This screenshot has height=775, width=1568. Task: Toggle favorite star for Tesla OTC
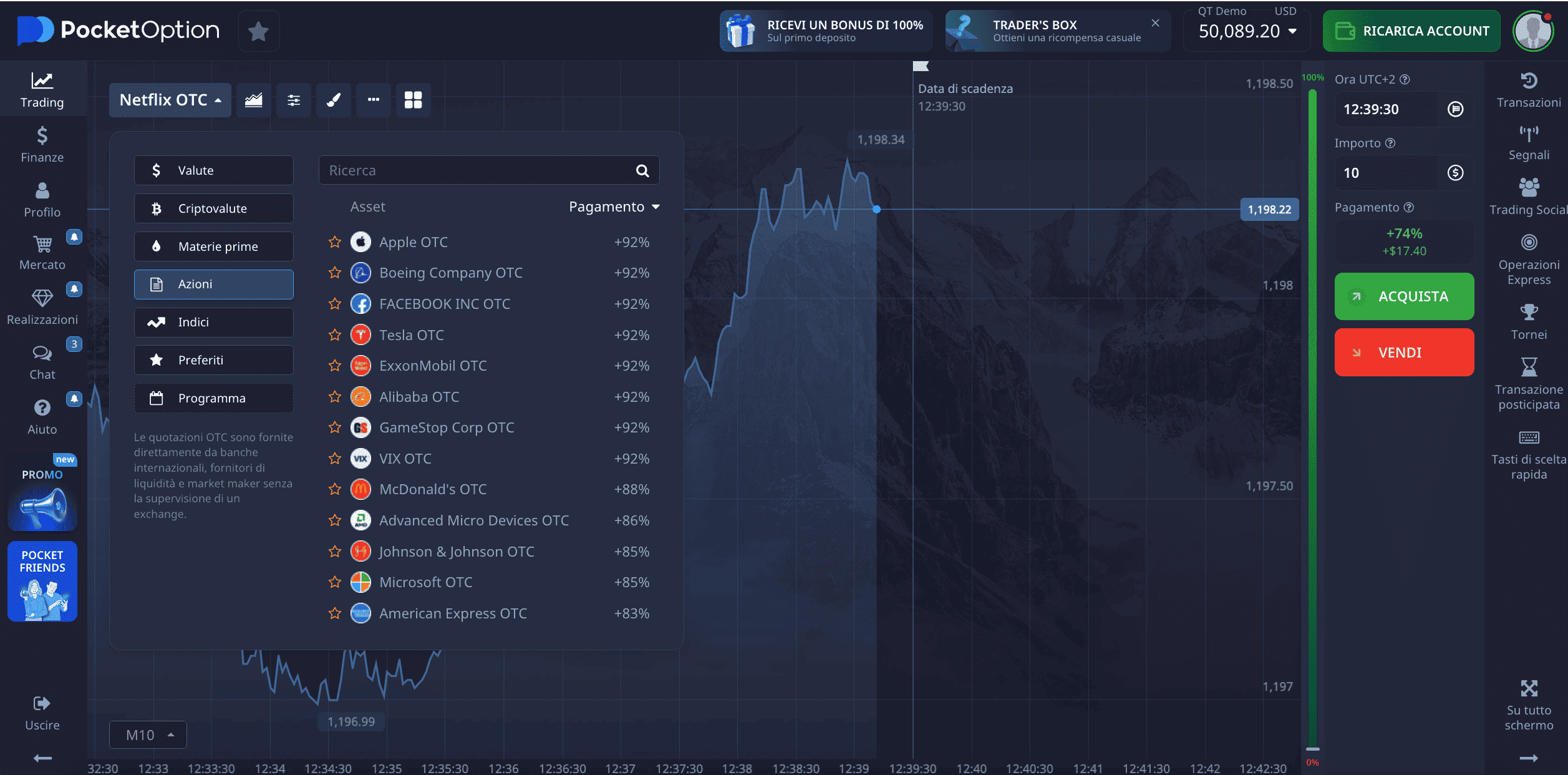[x=335, y=335]
